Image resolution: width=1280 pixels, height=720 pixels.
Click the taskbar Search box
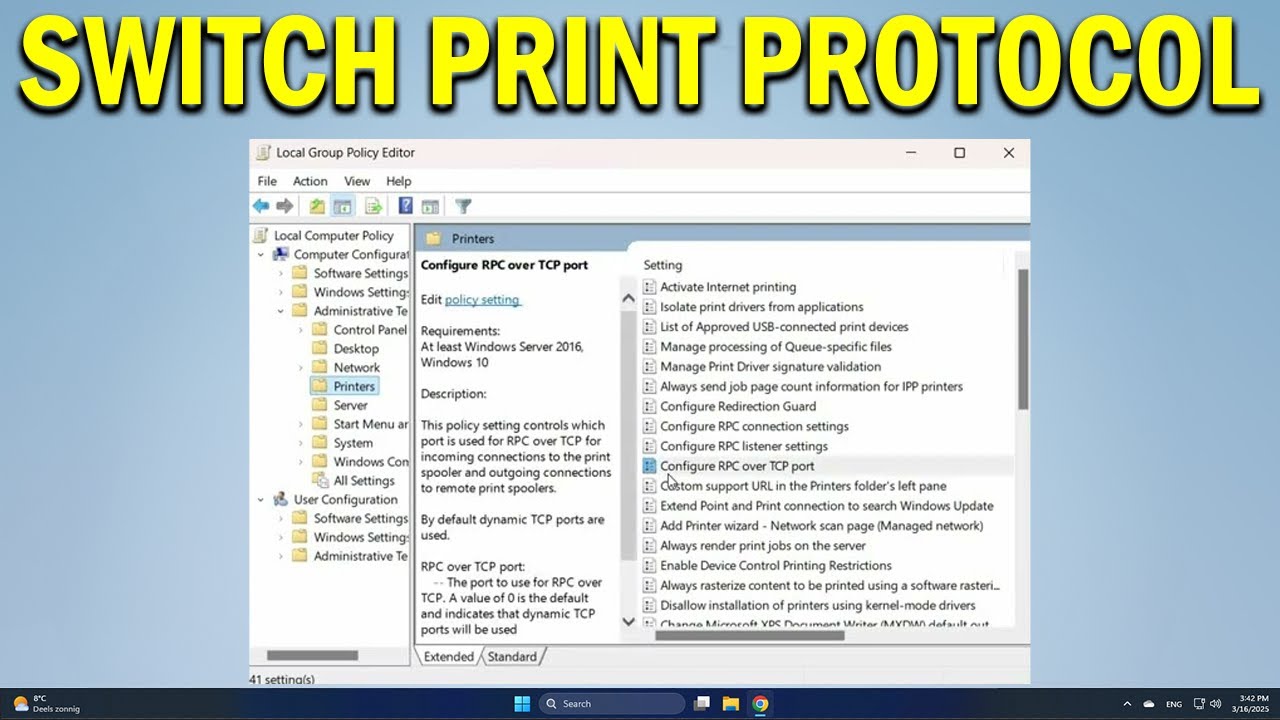612,703
